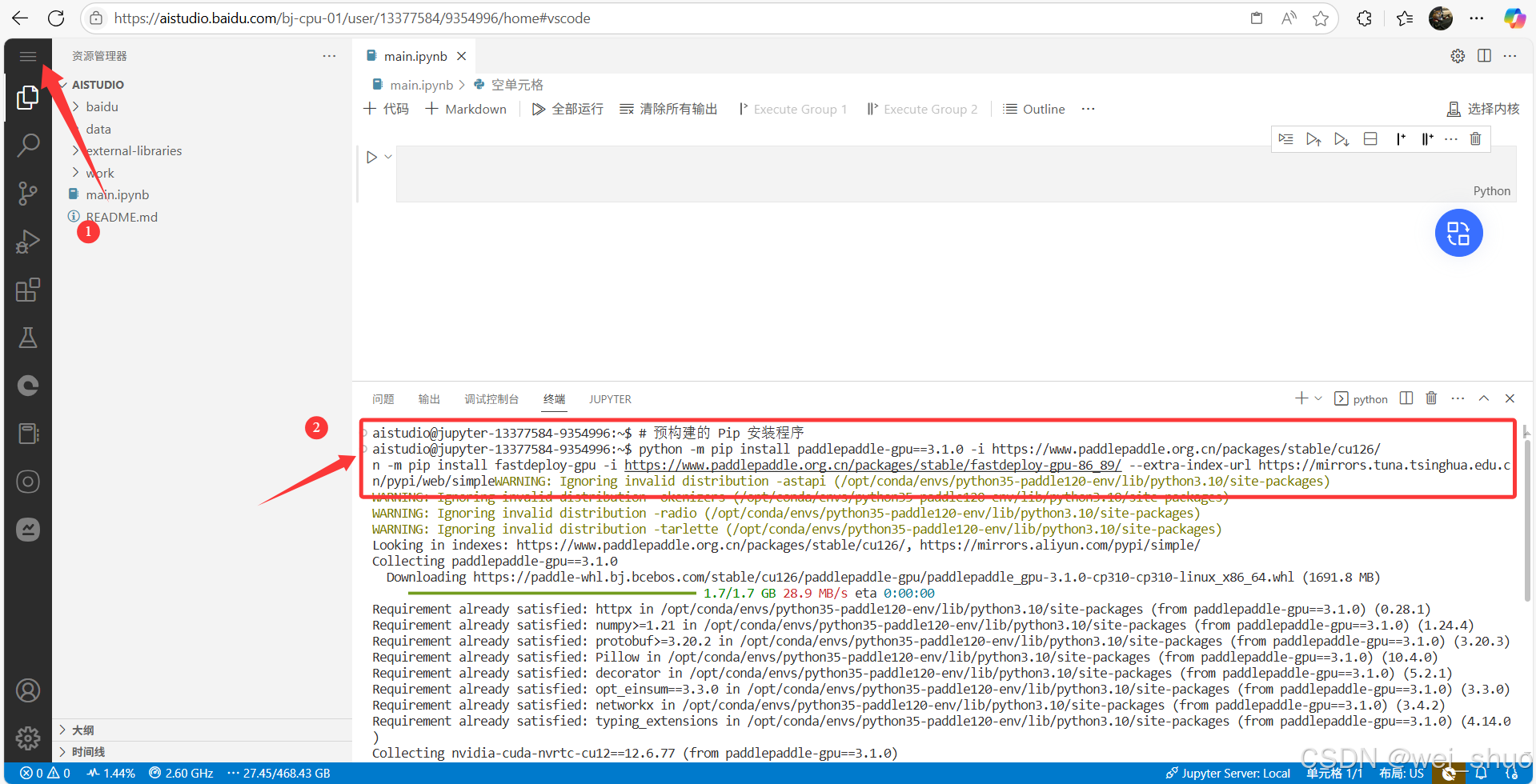Switch to the 输出 output tab
Viewport: 1536px width, 784px height.
[x=429, y=399]
